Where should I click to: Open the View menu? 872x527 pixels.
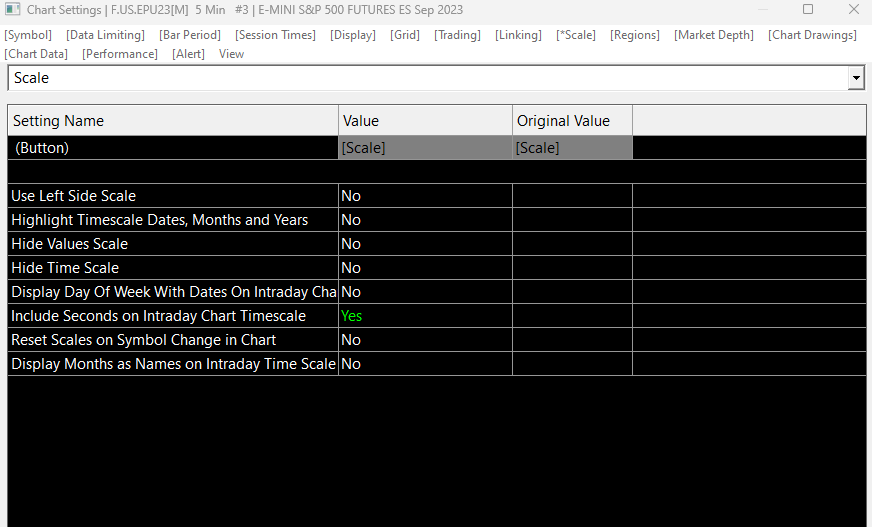(x=231, y=54)
